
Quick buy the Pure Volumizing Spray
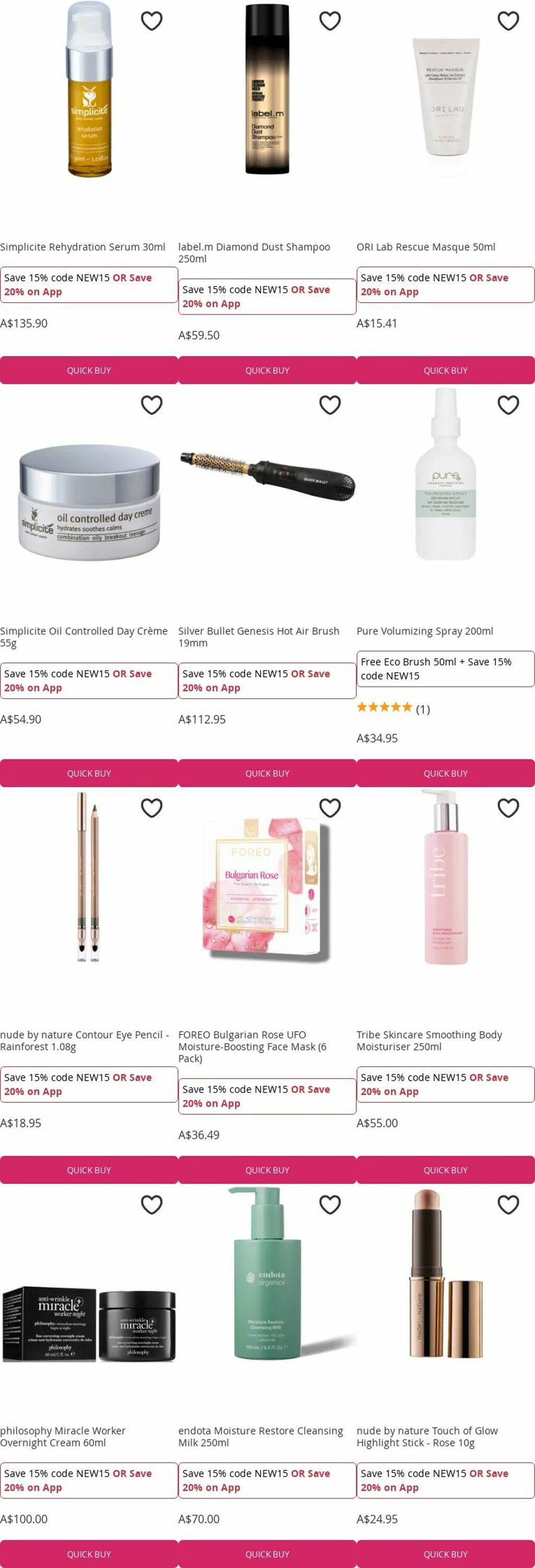446,773
